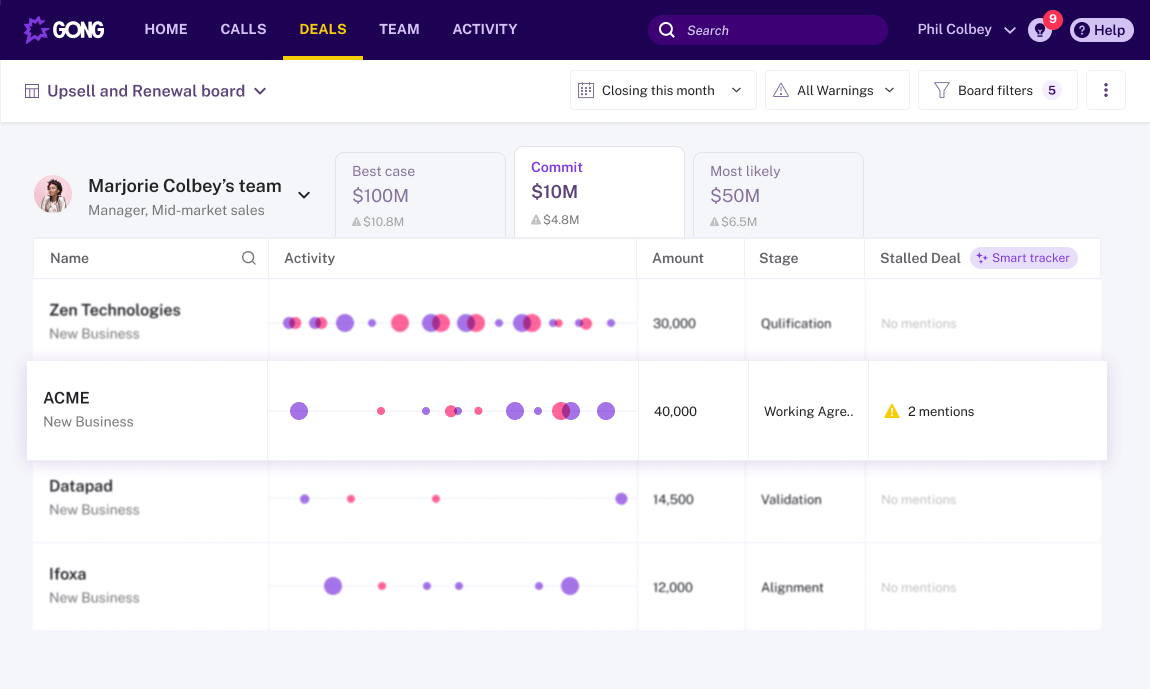Click the 14,500 amount for Datapad
This screenshot has height=689, width=1150.
click(673, 500)
